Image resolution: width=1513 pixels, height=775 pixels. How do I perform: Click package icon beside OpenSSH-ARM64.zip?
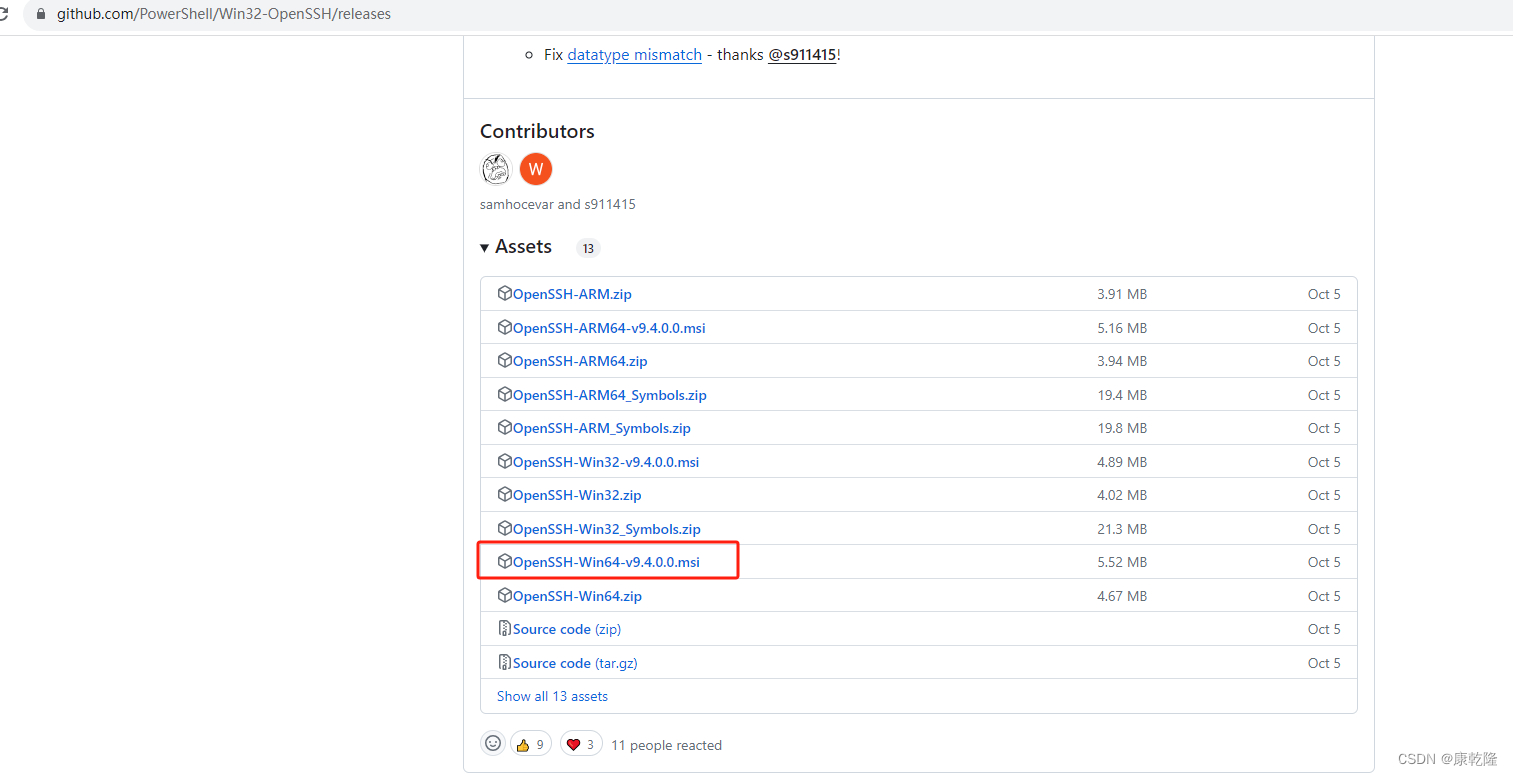[x=505, y=361]
